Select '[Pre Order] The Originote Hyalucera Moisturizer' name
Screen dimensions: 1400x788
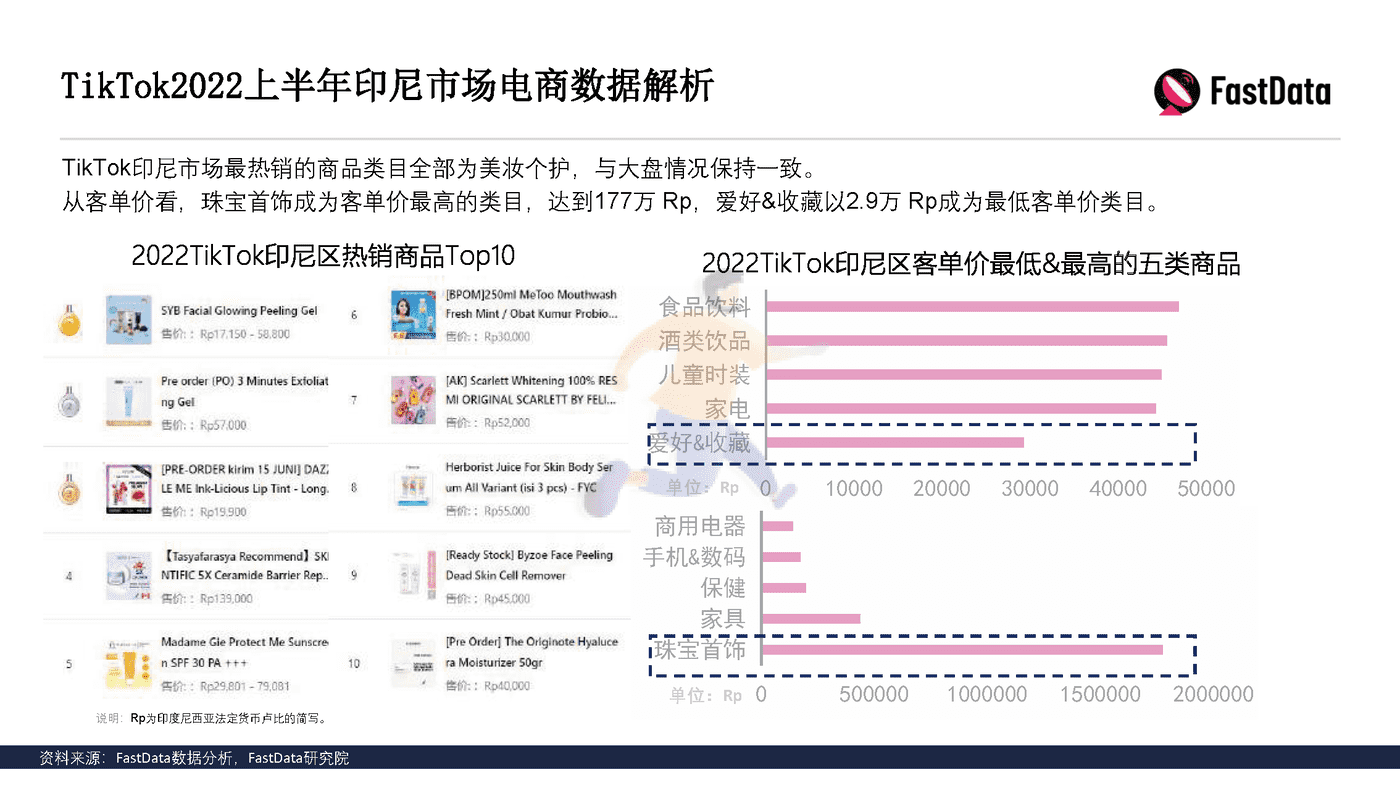[x=531, y=652]
